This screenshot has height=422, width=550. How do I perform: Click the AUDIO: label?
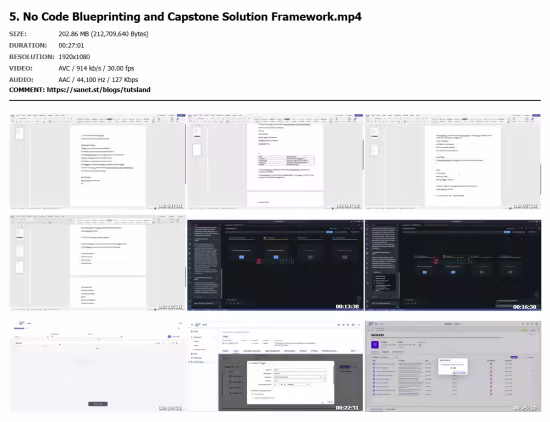coord(21,80)
